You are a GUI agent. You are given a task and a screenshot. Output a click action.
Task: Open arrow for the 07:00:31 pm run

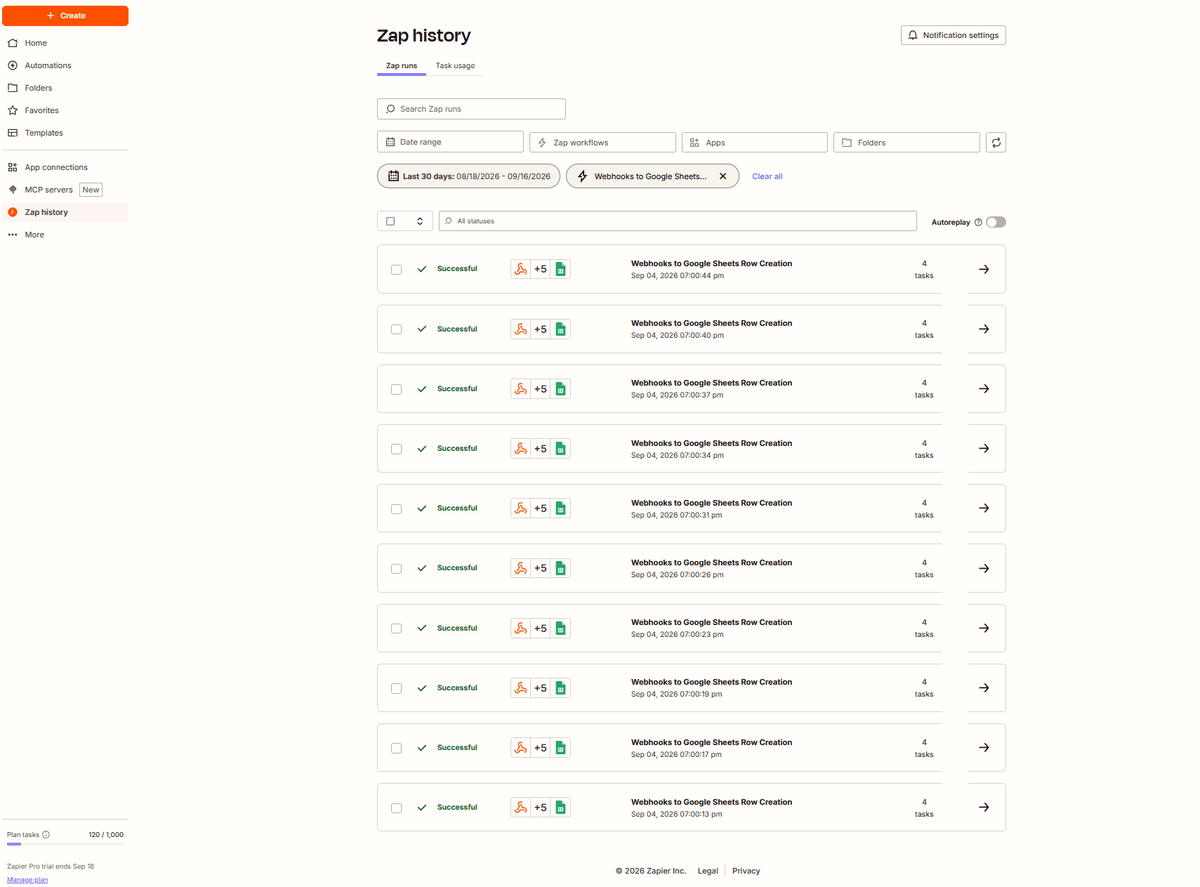coord(984,508)
